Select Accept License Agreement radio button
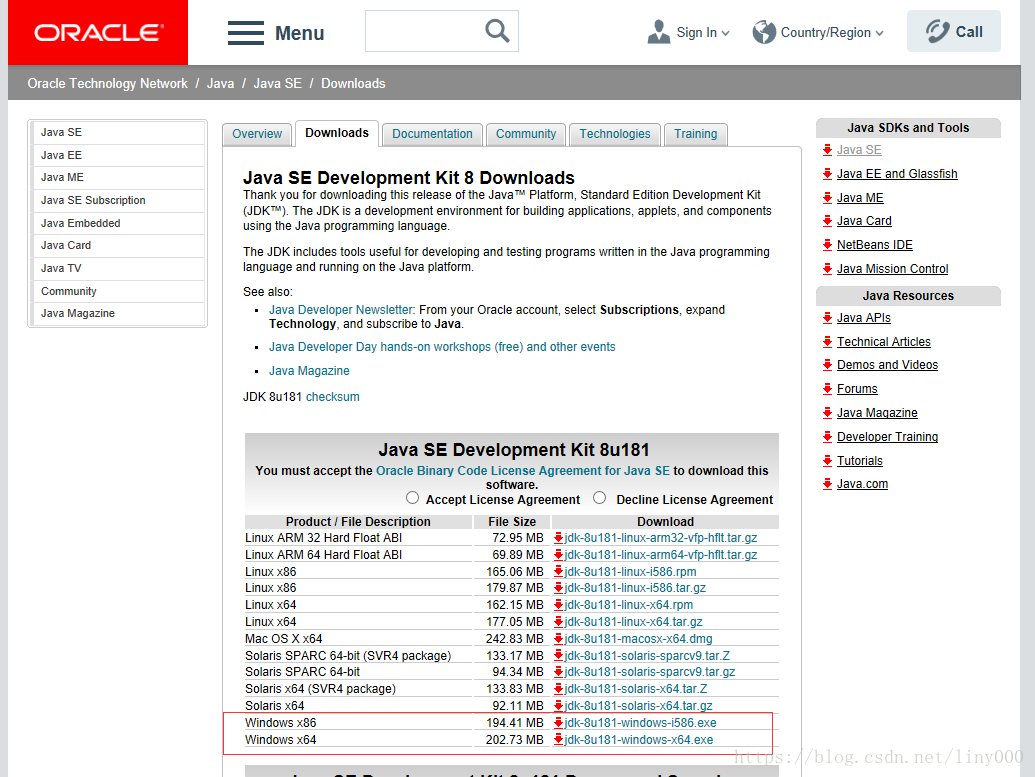1035x777 pixels. [x=413, y=498]
